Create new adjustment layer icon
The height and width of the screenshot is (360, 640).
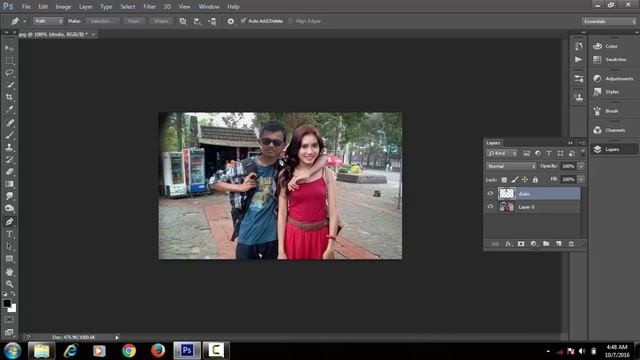533,244
